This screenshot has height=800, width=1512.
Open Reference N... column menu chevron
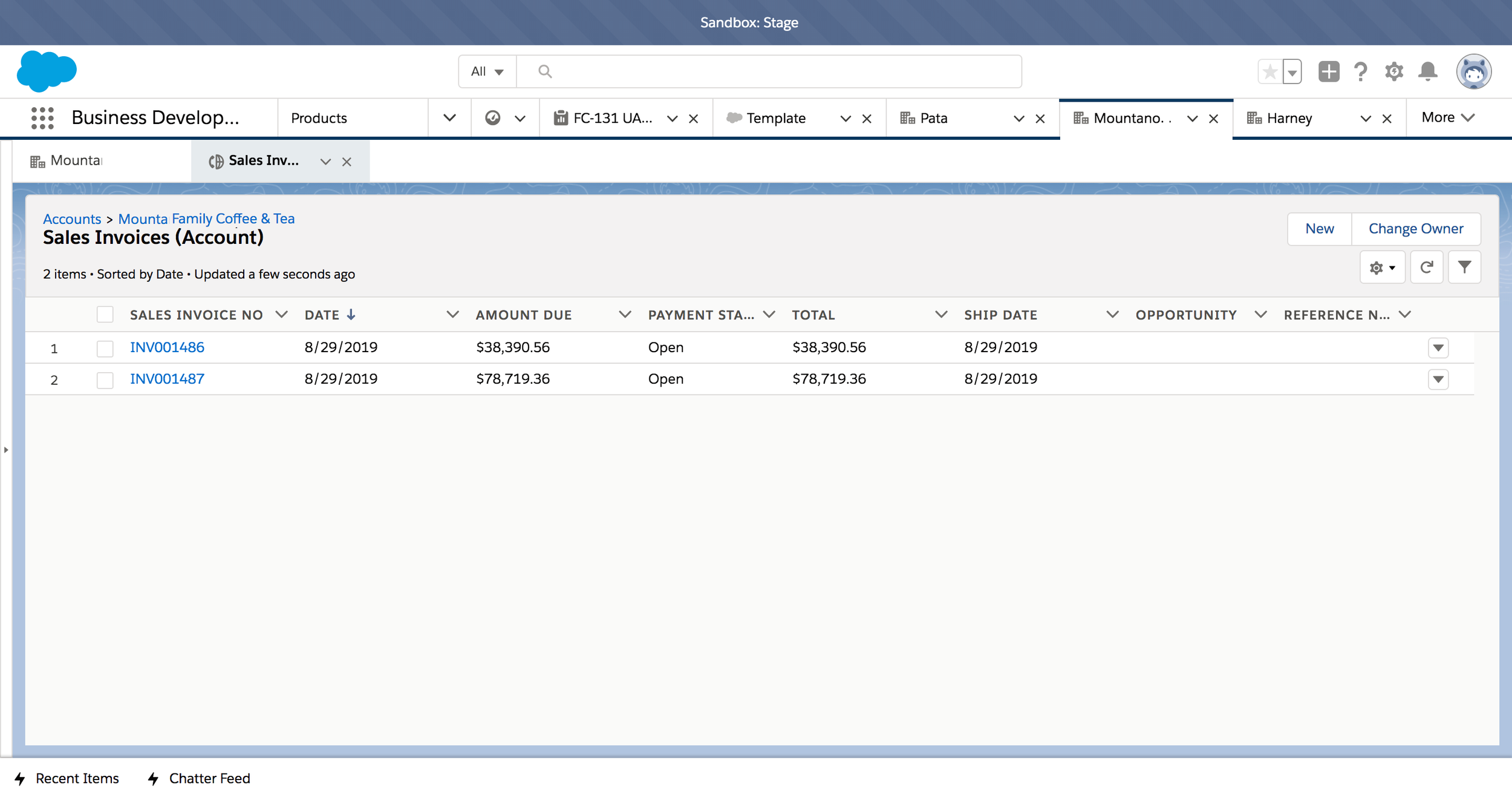tap(1405, 315)
